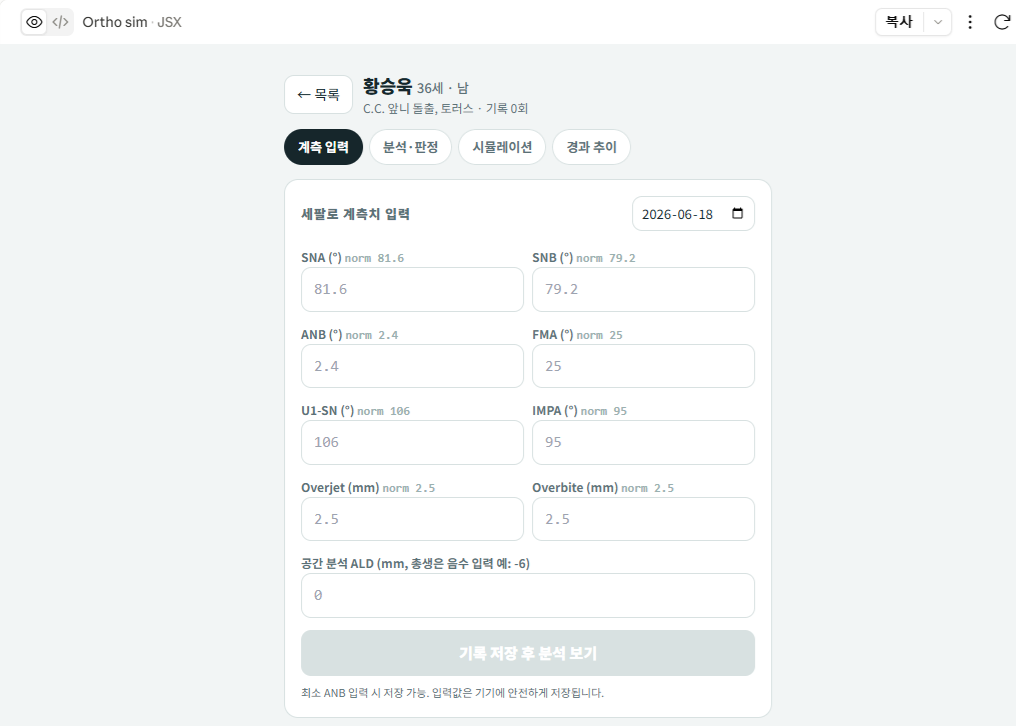
Task: Click the Ortho sim title text
Action: pos(115,22)
